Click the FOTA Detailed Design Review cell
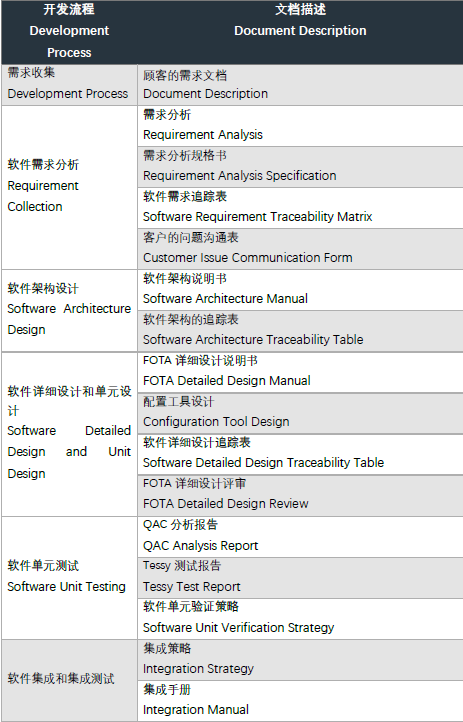 pyautogui.click(x=300, y=495)
